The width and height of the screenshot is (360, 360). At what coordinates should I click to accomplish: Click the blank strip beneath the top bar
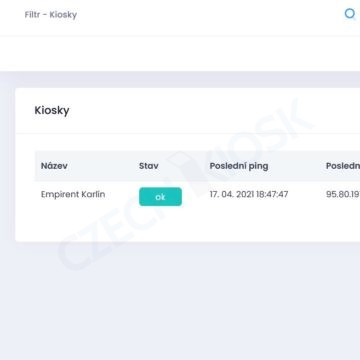pos(180,53)
